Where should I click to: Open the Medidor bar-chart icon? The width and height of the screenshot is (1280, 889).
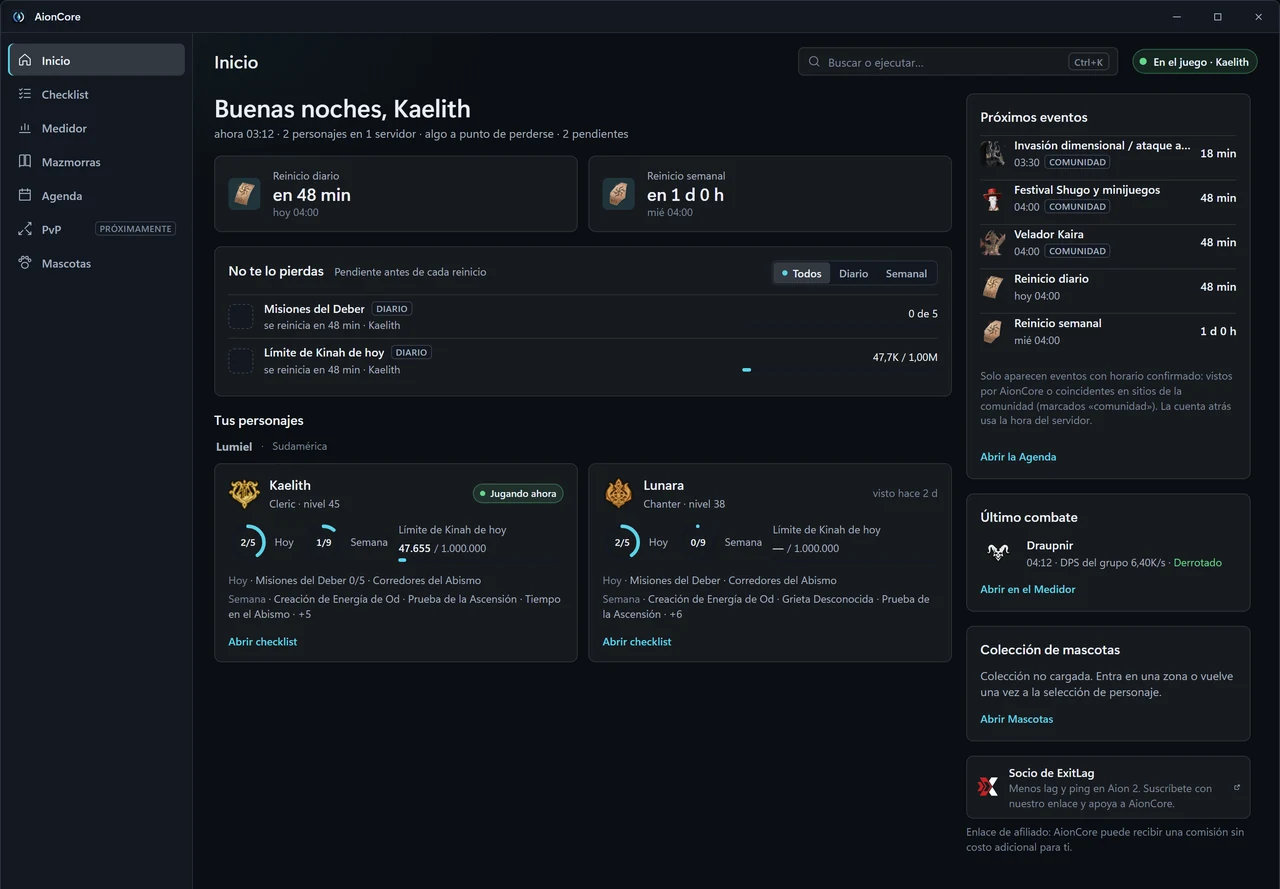25,128
